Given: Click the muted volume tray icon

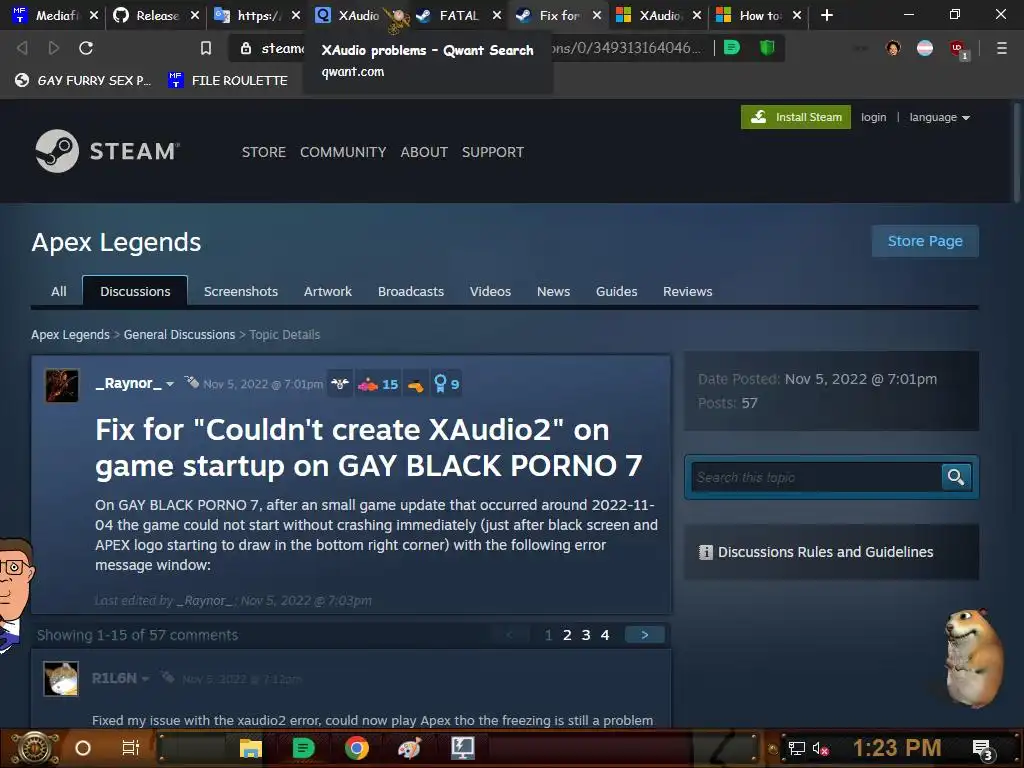Looking at the screenshot, I should (820, 748).
